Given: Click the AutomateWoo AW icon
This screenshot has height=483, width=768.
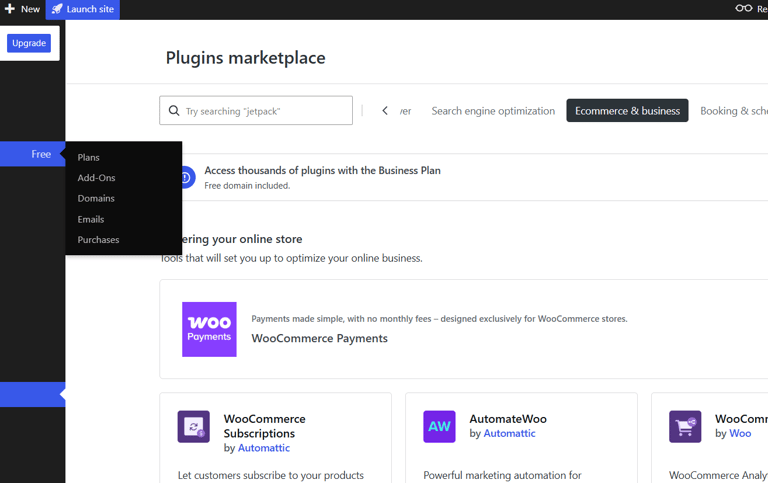Looking at the screenshot, I should click(439, 426).
